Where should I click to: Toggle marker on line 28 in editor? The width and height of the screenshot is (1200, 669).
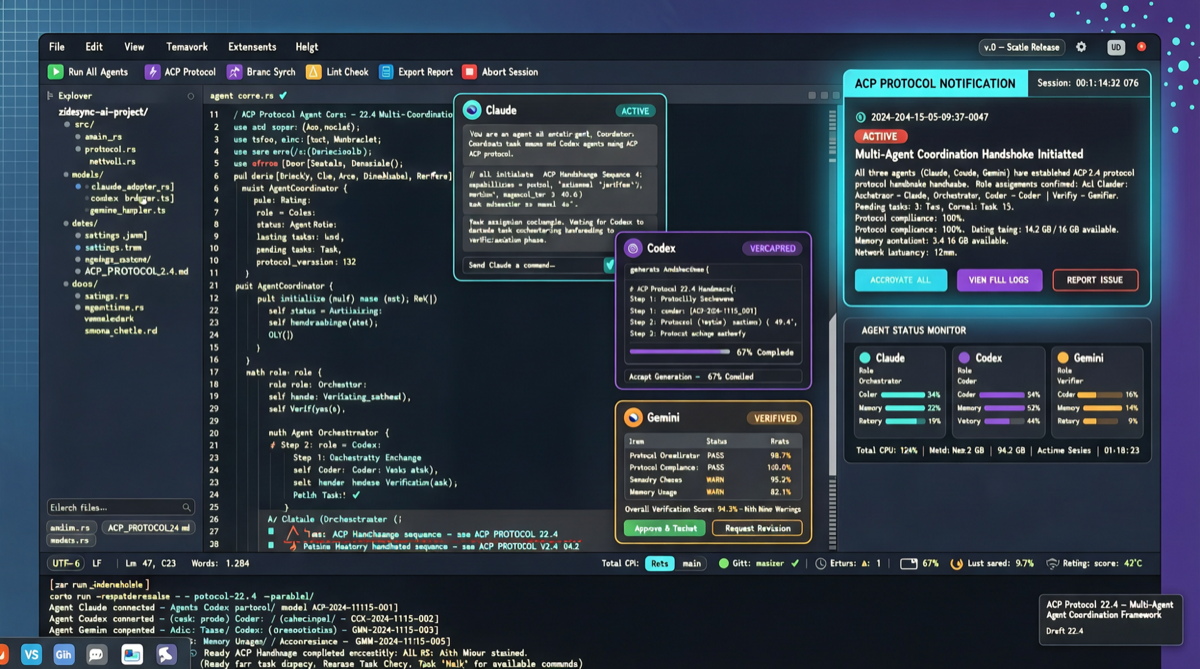click(270, 546)
